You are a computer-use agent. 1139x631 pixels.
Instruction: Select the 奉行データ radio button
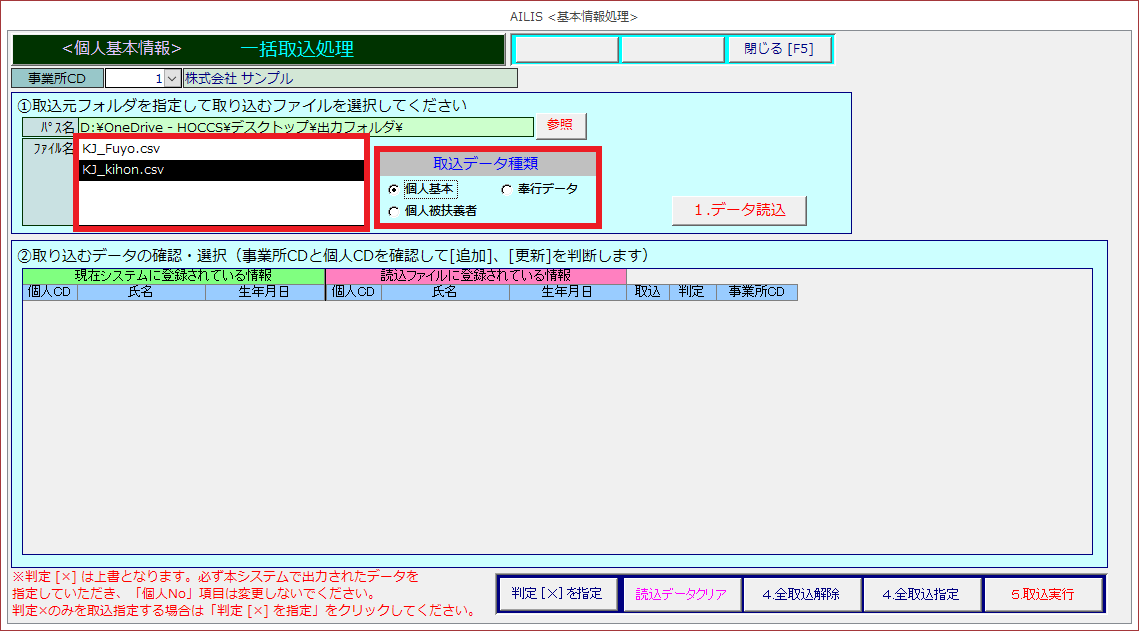[x=506, y=189]
